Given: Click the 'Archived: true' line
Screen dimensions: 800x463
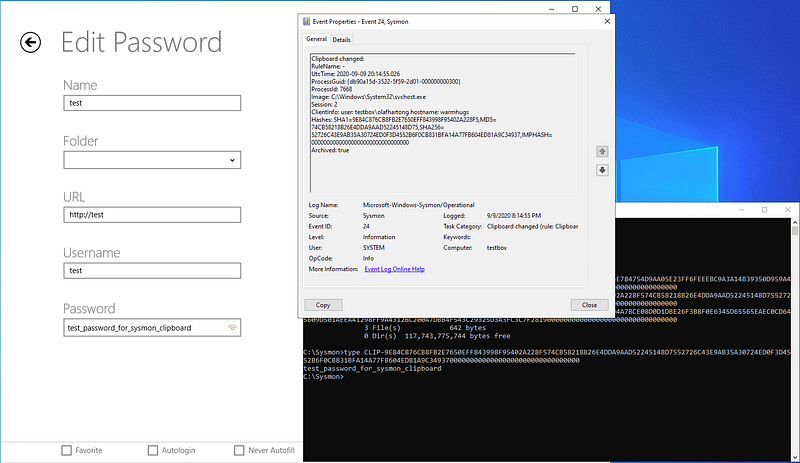Looking at the screenshot, I should (x=330, y=151).
